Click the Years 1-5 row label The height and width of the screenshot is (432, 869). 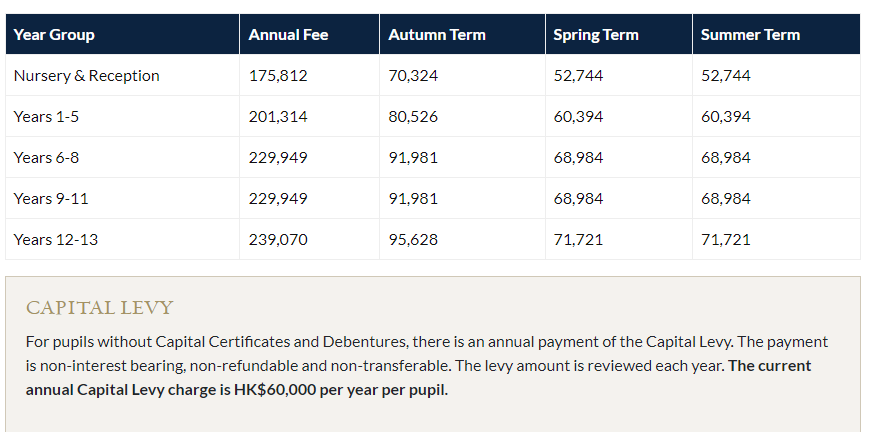pyautogui.click(x=46, y=116)
